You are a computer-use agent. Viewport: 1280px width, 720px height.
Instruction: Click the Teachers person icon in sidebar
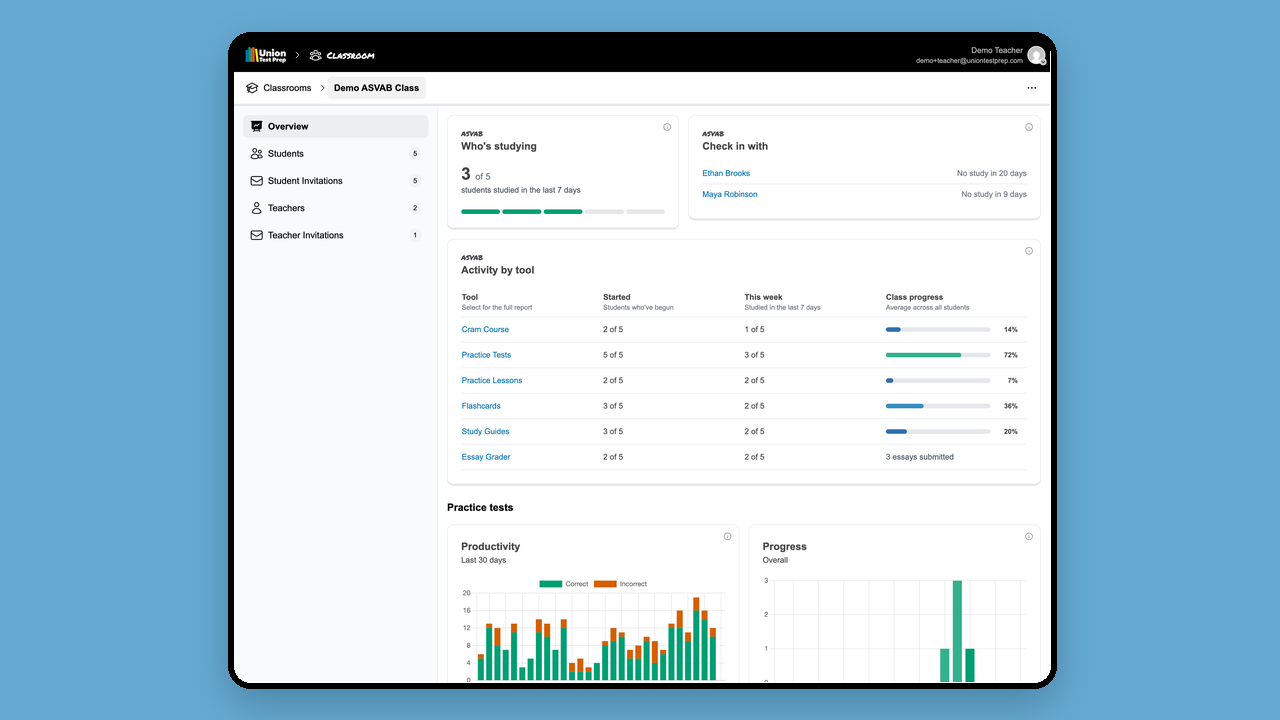tap(257, 208)
